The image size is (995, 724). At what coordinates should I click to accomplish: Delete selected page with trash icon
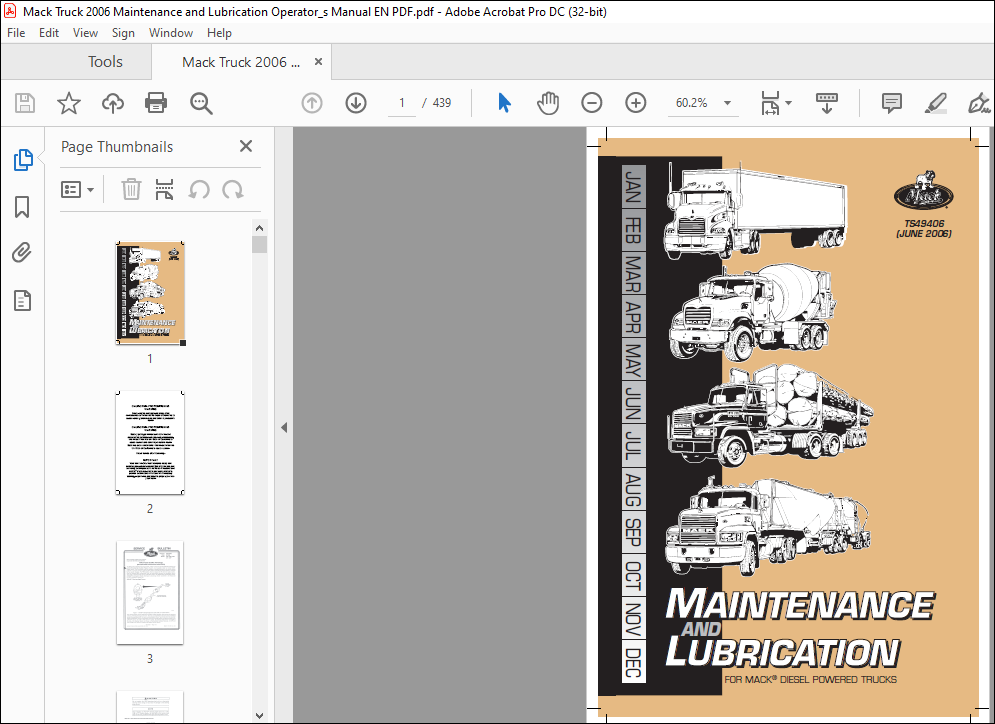click(x=131, y=189)
